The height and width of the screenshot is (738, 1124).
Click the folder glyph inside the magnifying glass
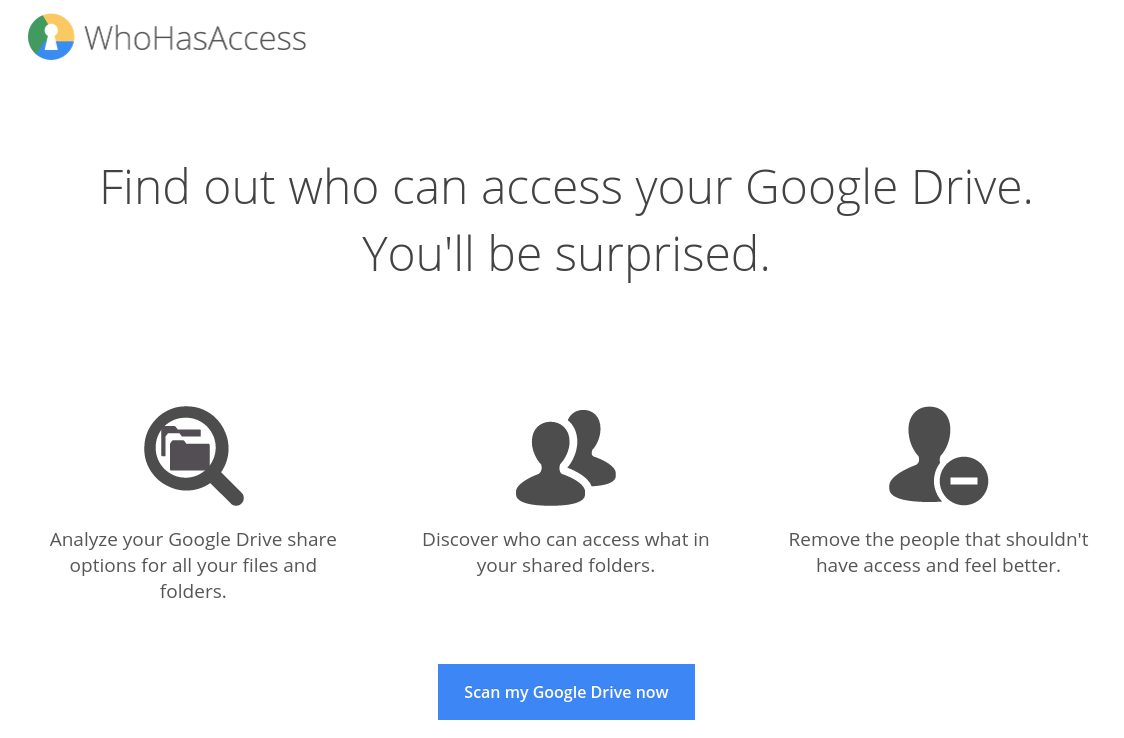186,449
